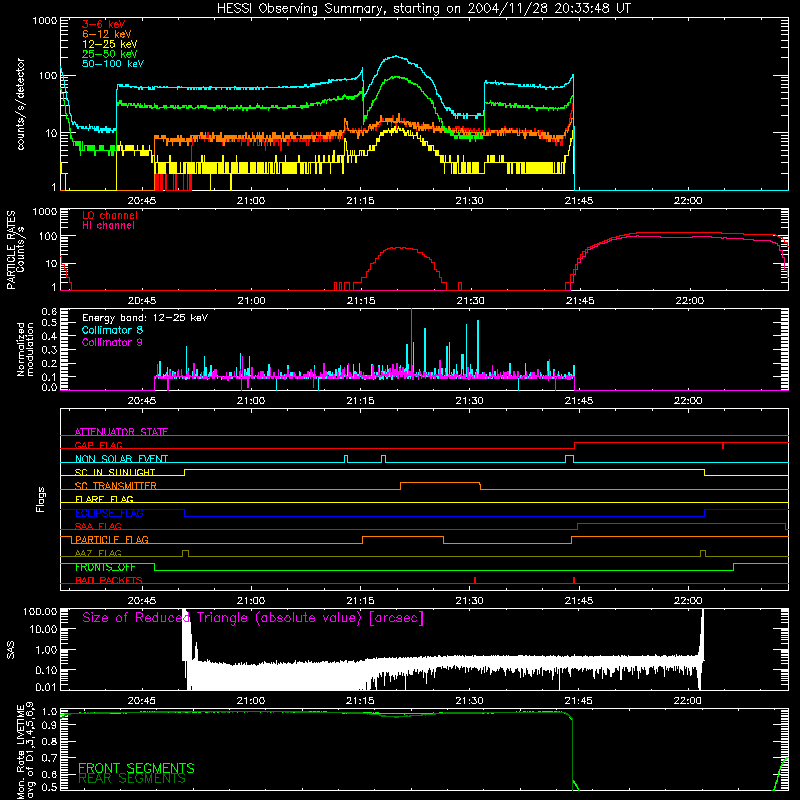Select the 'HI channel' legend label
The width and height of the screenshot is (800, 800).
pyautogui.click(x=108, y=225)
